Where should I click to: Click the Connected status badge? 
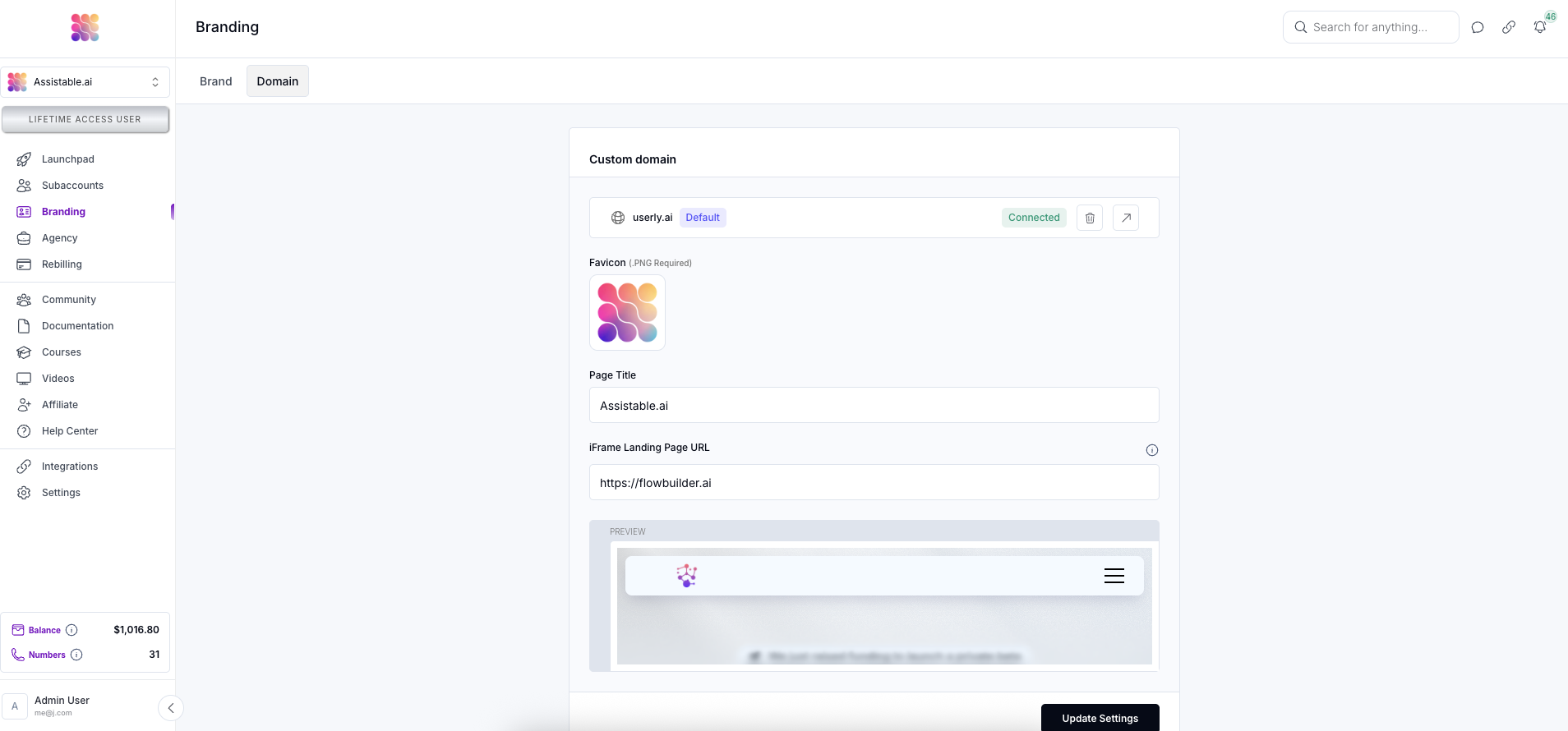click(1034, 218)
